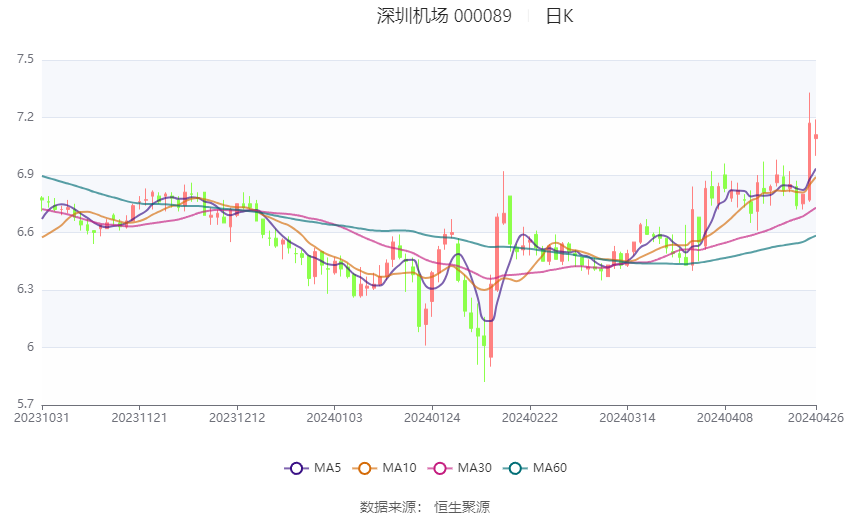Click the x-axis date 20240426

pyautogui.click(x=816, y=418)
